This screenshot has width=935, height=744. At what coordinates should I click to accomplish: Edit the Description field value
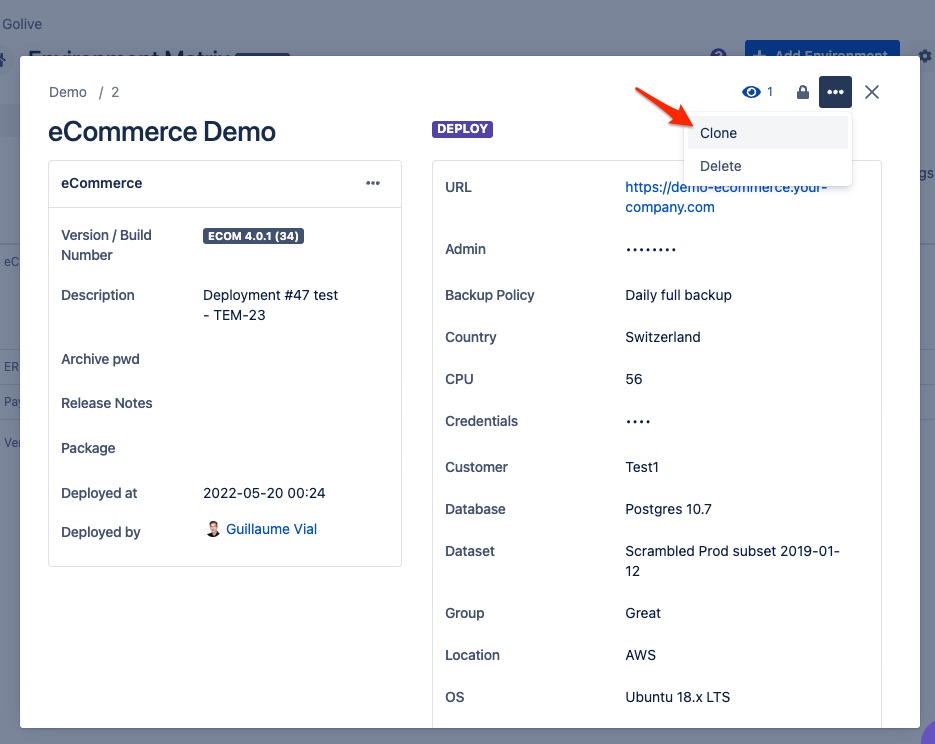pyautogui.click(x=270, y=305)
